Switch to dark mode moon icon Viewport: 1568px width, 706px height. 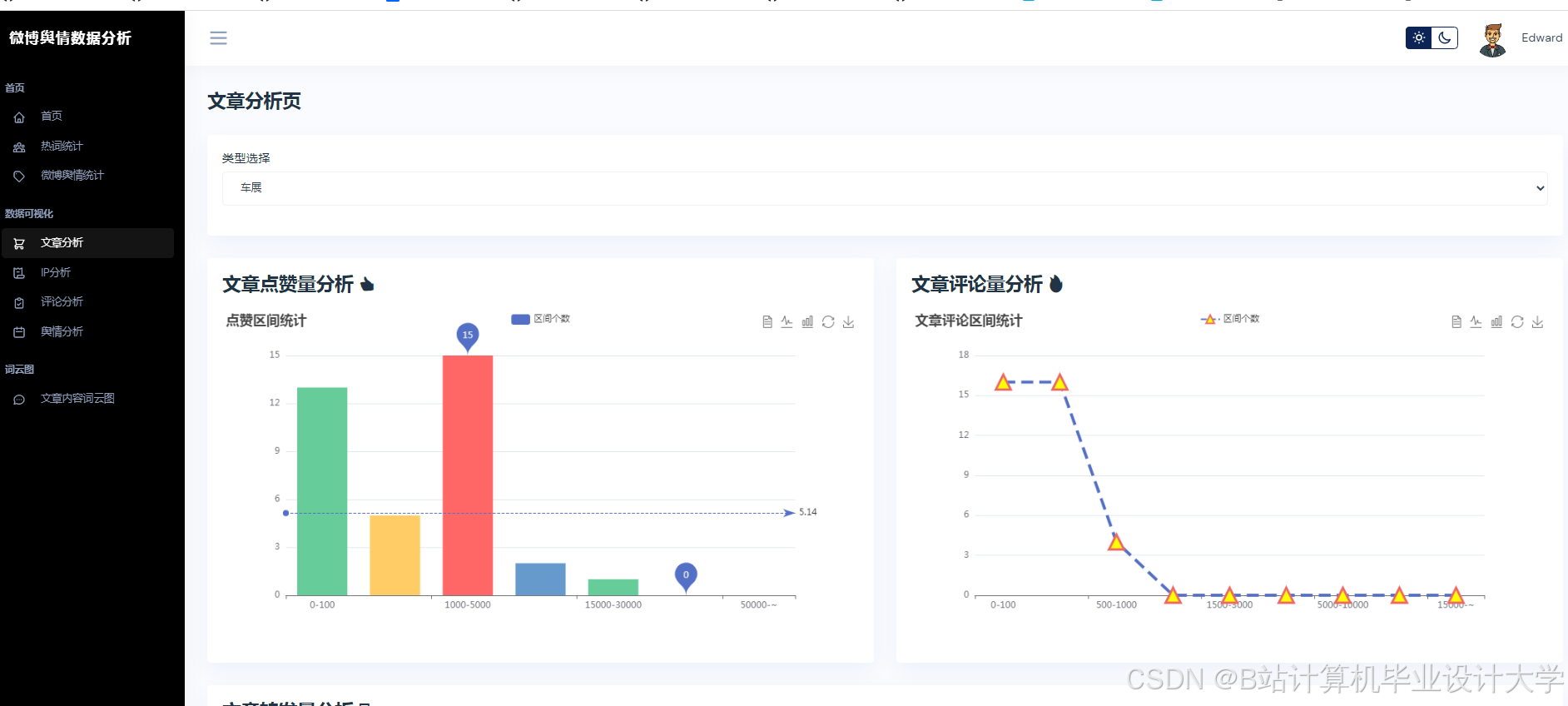(x=1445, y=37)
